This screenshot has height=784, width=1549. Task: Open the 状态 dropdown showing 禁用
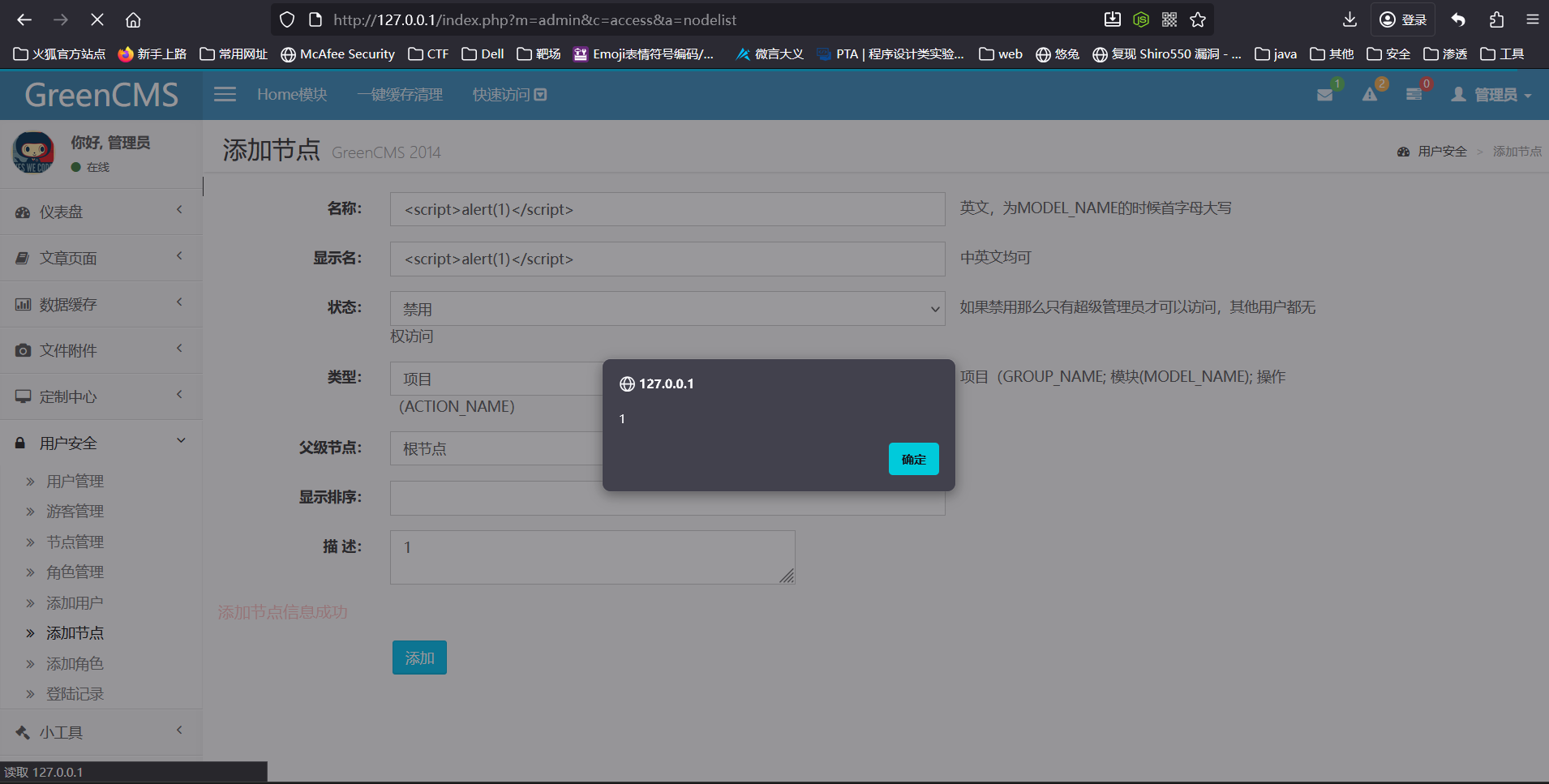(667, 309)
